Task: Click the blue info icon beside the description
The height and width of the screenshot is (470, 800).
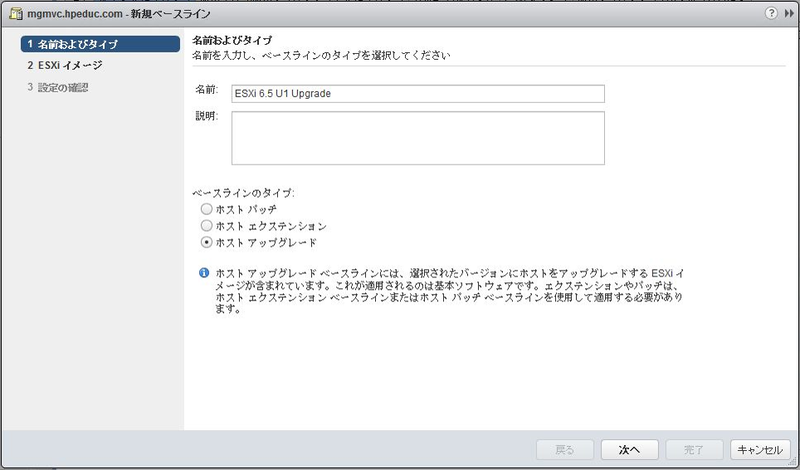Action: tap(204, 273)
